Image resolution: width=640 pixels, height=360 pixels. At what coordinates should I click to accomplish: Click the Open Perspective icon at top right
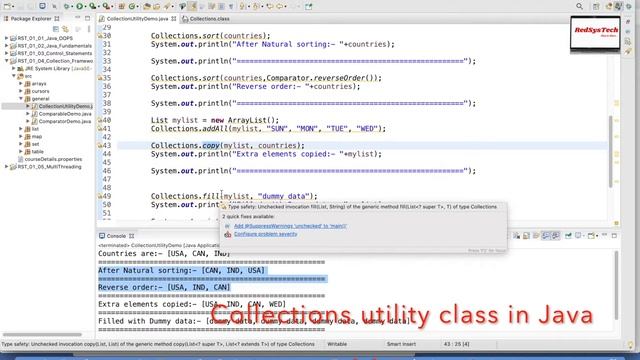click(596, 6)
